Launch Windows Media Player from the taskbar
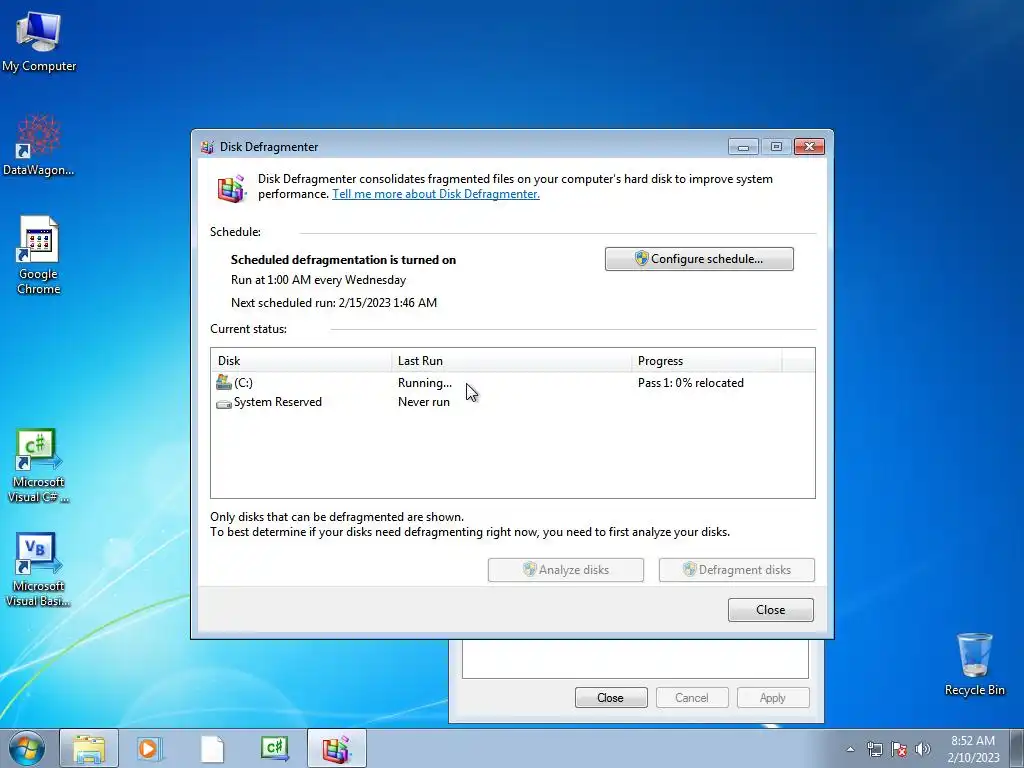 point(150,748)
